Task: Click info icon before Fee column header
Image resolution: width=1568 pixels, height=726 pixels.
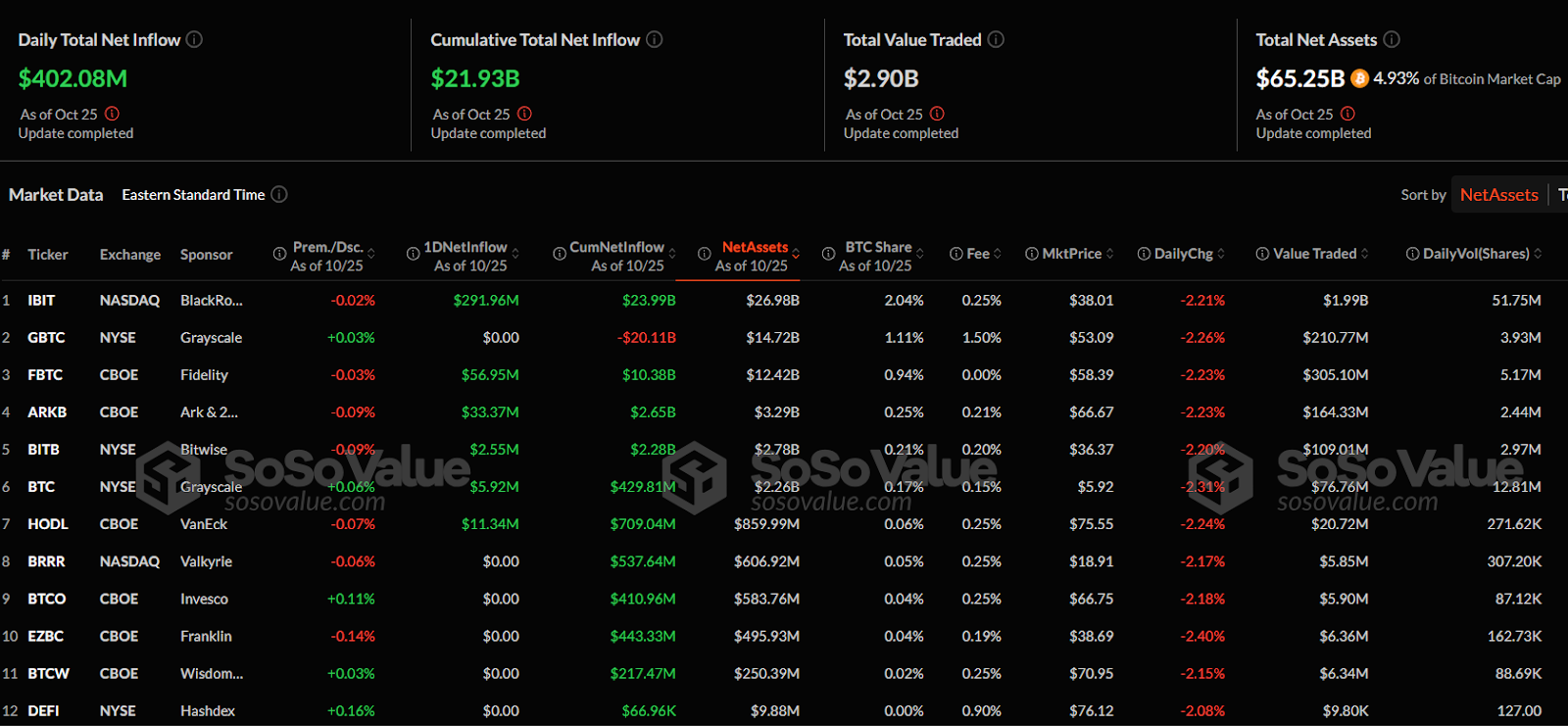Action: click(956, 254)
